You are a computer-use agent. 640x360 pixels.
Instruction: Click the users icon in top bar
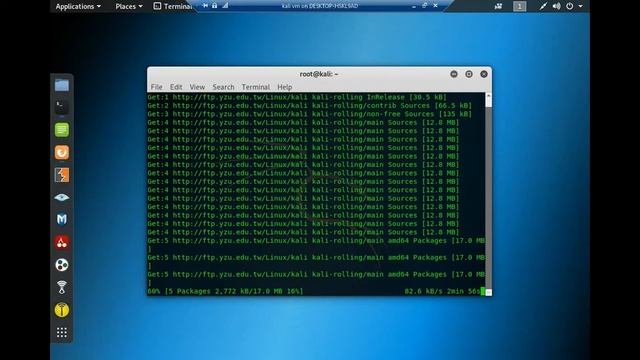point(498,6)
